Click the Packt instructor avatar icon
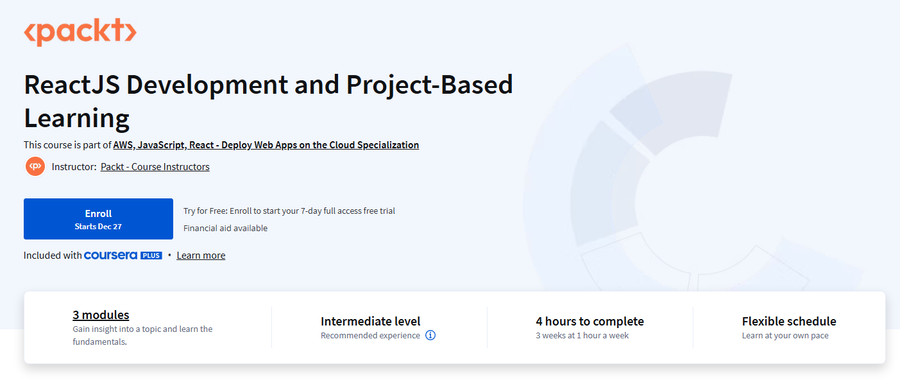Viewport: 900px width, 382px height. pyautogui.click(x=35, y=167)
